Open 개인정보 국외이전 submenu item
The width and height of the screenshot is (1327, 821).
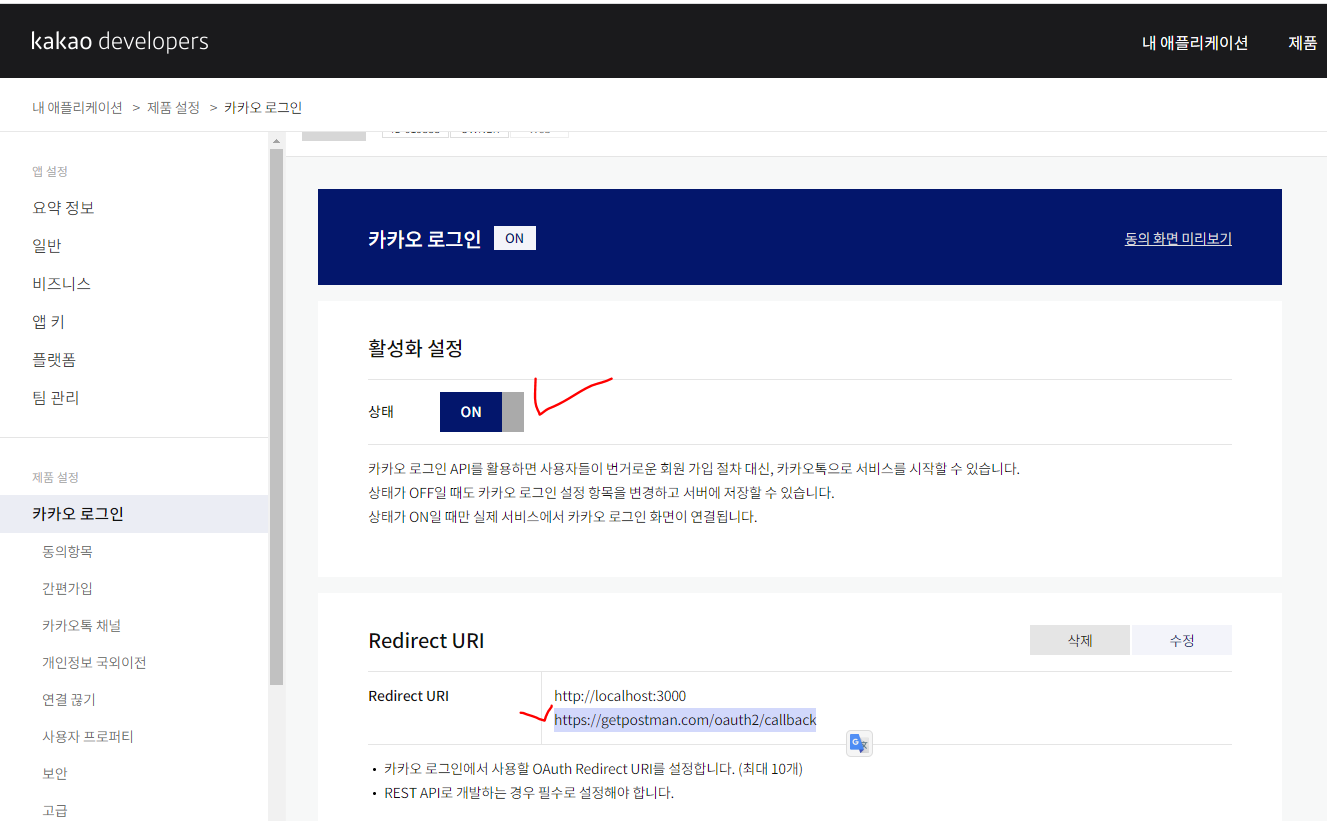[94, 663]
